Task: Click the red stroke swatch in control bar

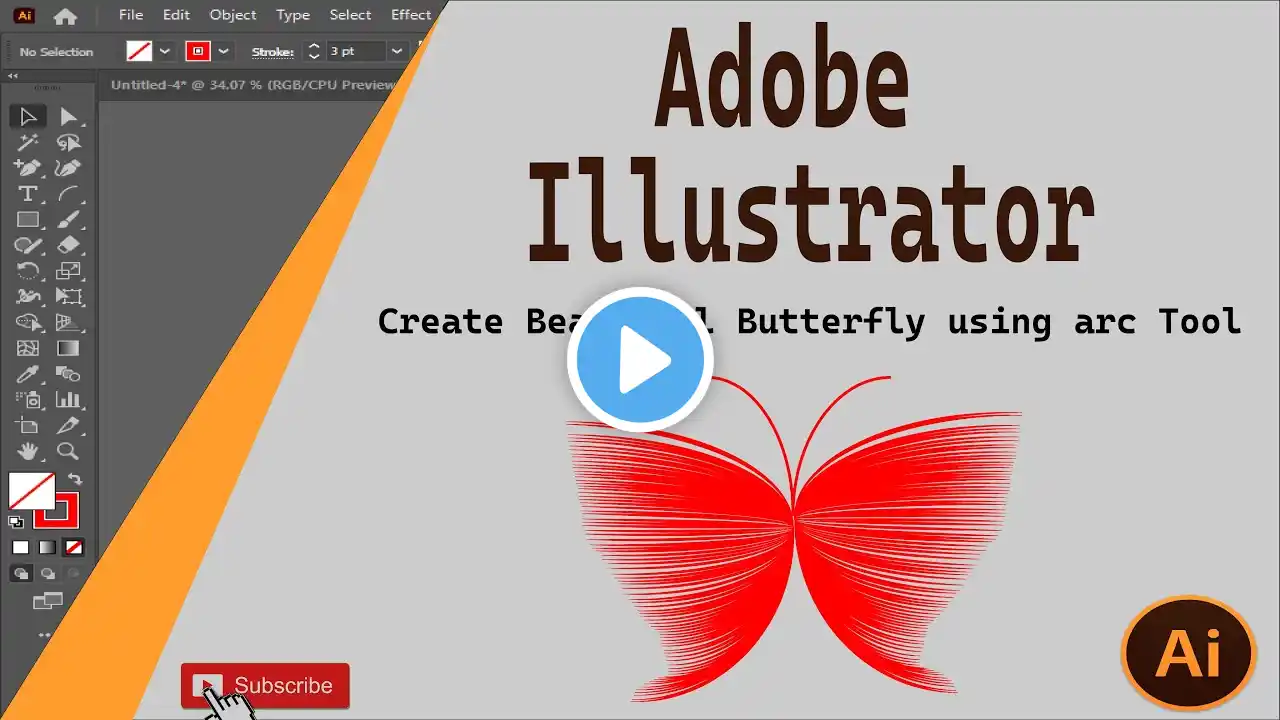Action: pyautogui.click(x=198, y=51)
